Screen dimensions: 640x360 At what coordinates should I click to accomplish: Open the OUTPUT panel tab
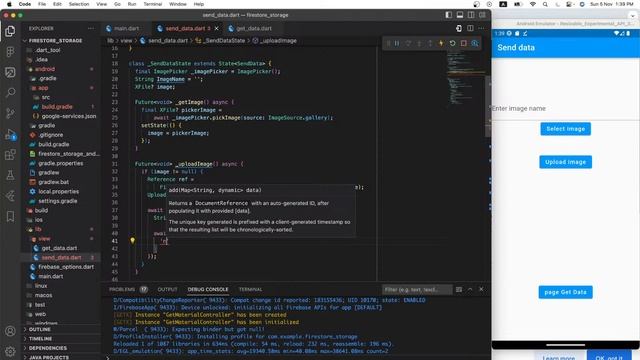[167, 289]
